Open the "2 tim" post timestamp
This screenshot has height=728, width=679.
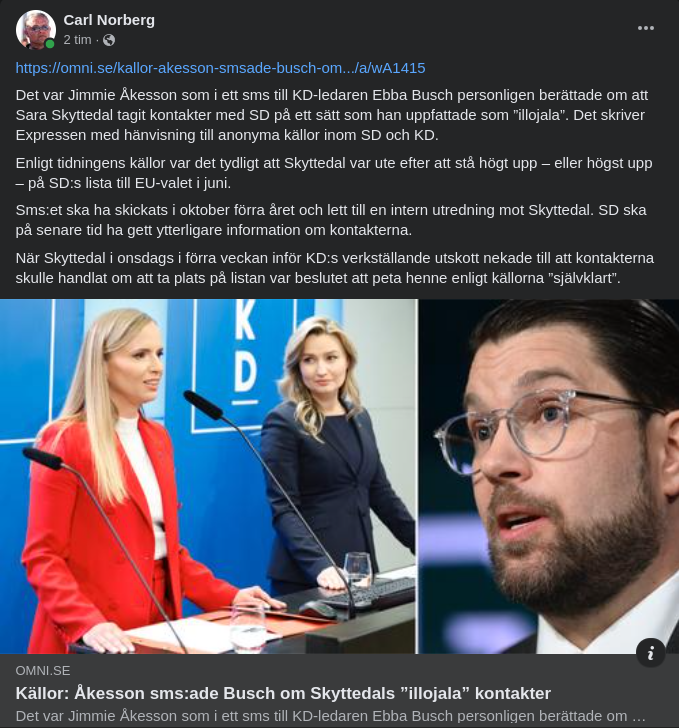77,40
